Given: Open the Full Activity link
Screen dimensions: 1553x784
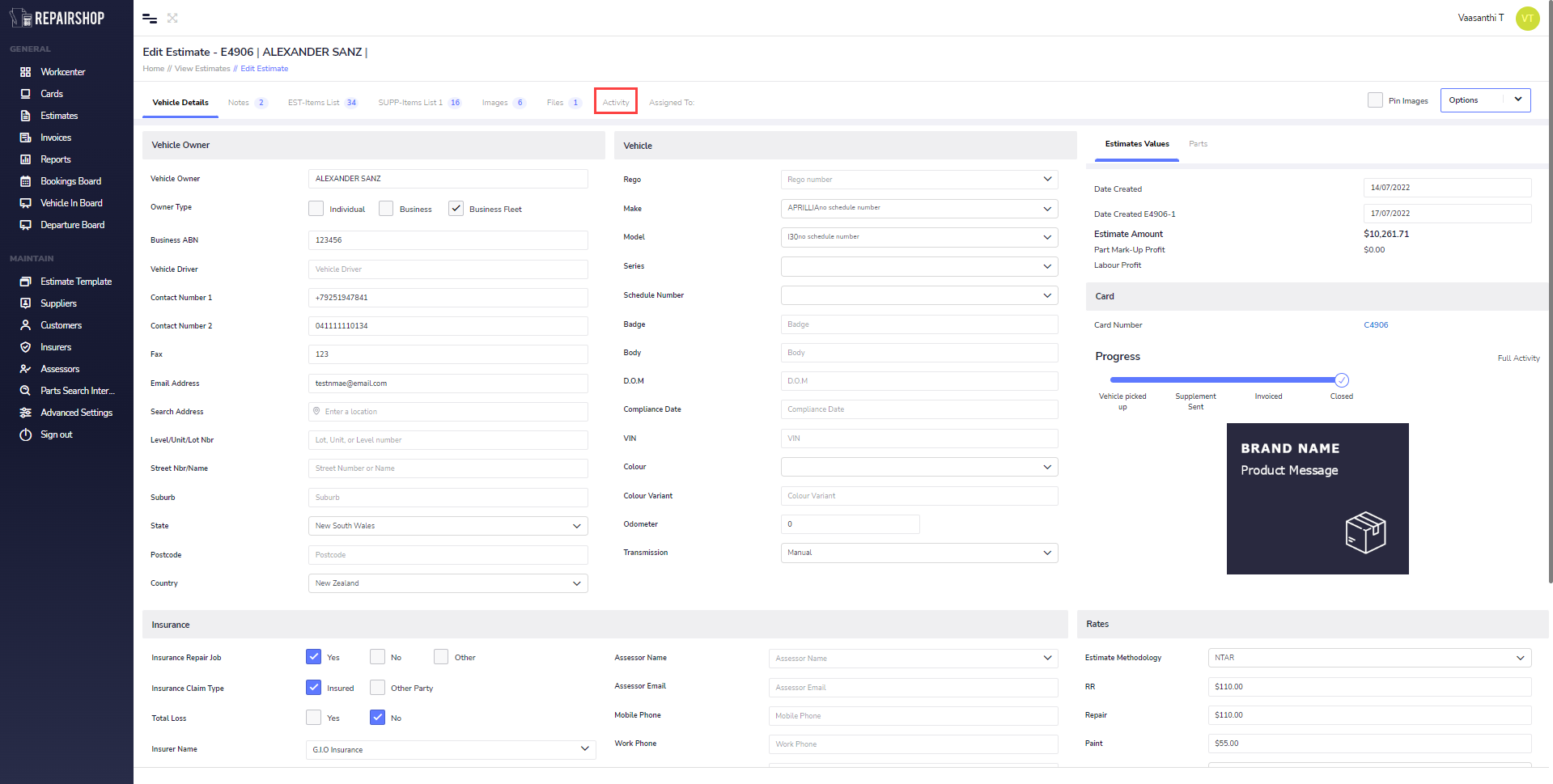Looking at the screenshot, I should click(1518, 358).
